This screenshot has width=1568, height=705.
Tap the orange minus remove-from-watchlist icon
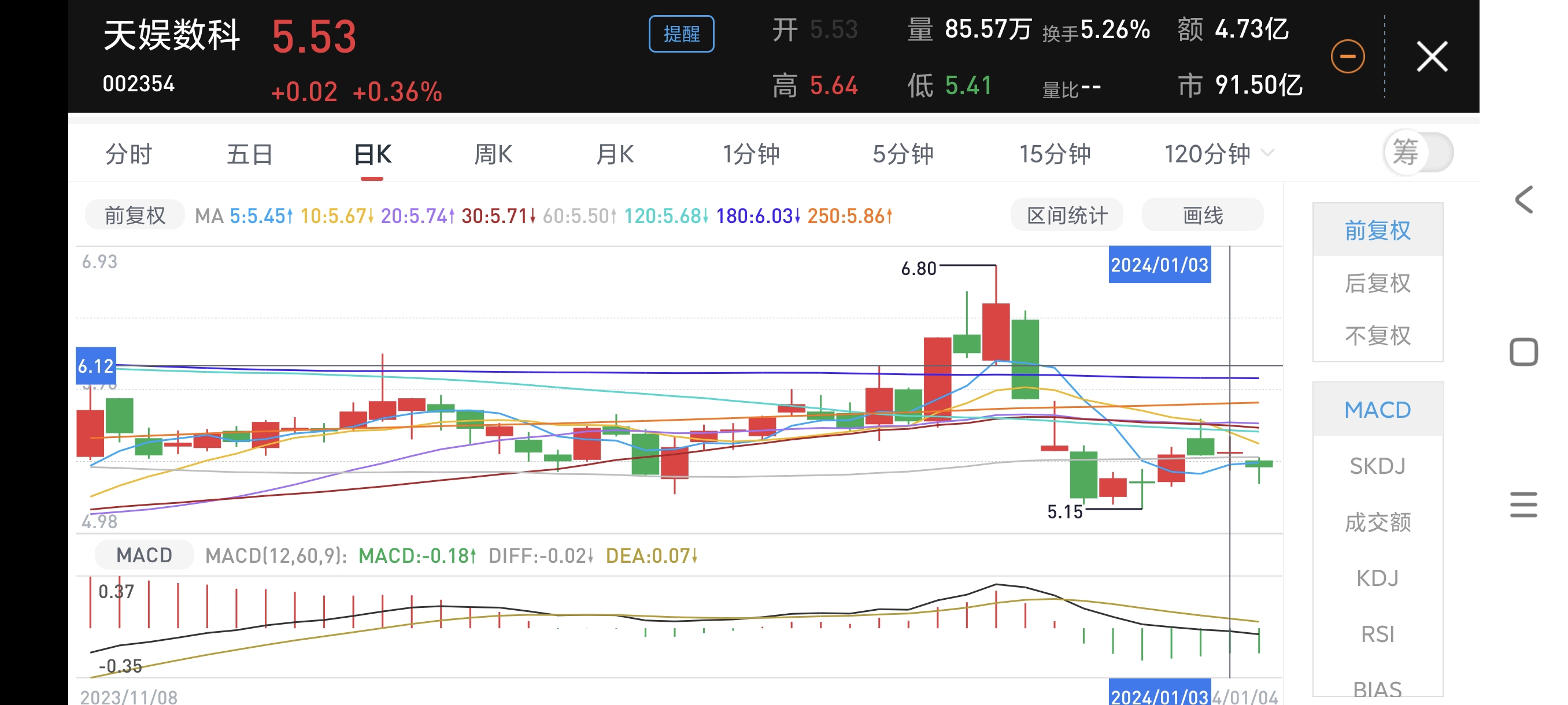tap(1347, 57)
